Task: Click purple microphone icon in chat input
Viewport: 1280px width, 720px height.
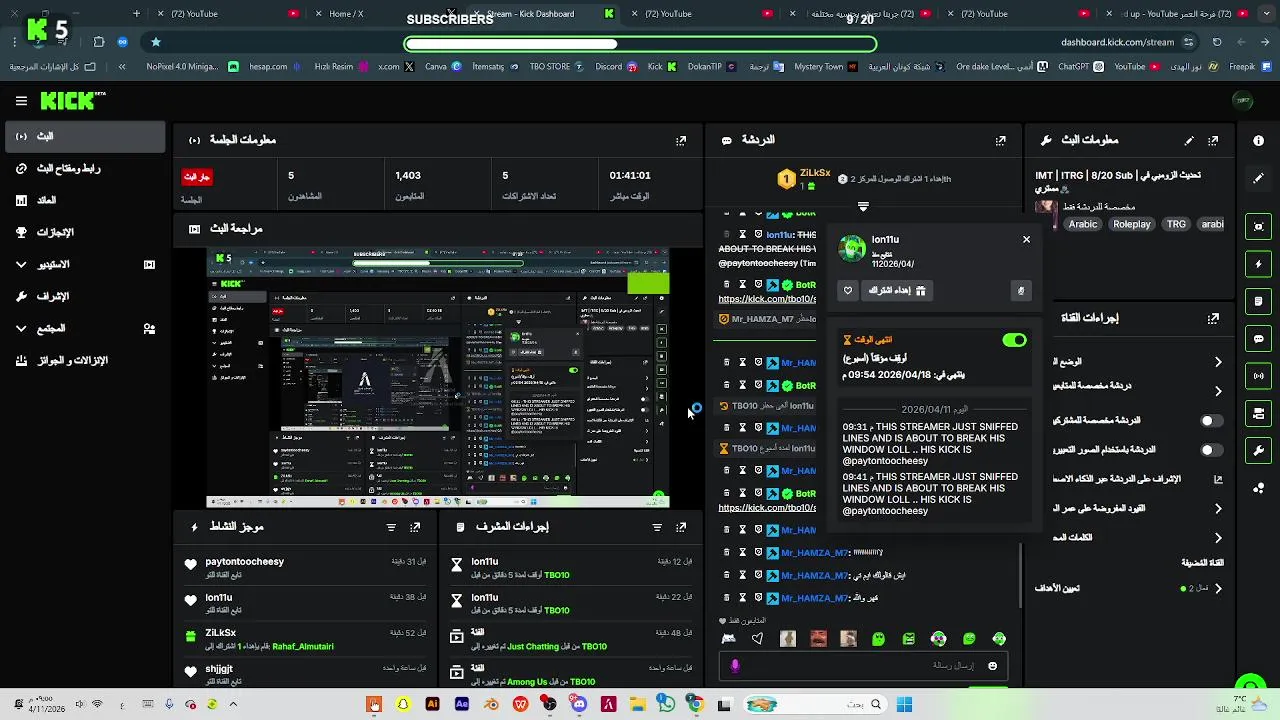Action: pyautogui.click(x=735, y=666)
